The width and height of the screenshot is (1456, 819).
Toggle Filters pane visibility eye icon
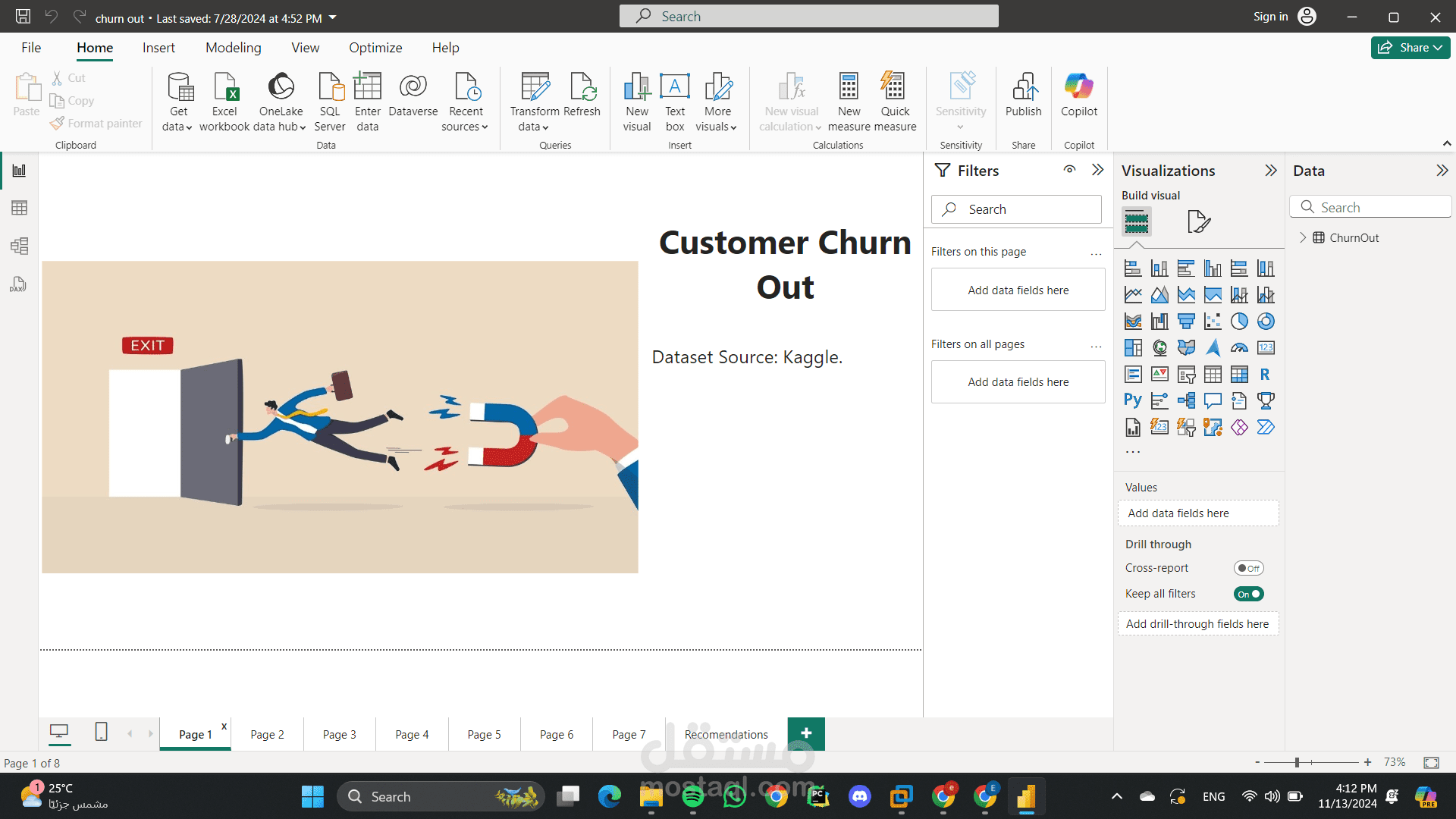pyautogui.click(x=1069, y=170)
